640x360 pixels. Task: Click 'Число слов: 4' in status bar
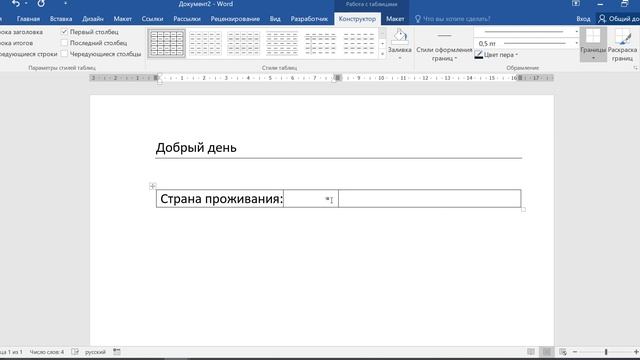point(47,352)
